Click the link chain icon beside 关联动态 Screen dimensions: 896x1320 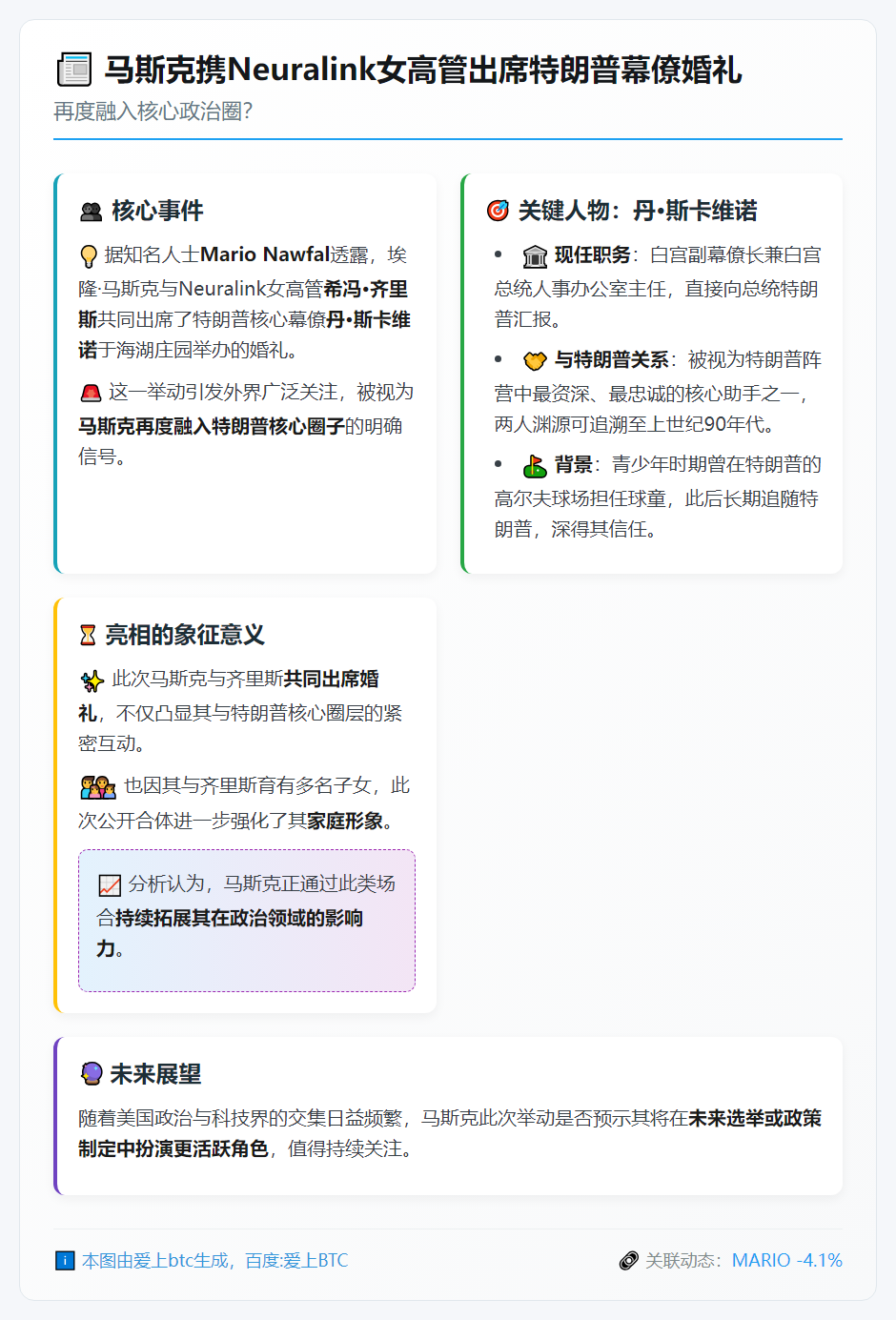click(x=628, y=1261)
